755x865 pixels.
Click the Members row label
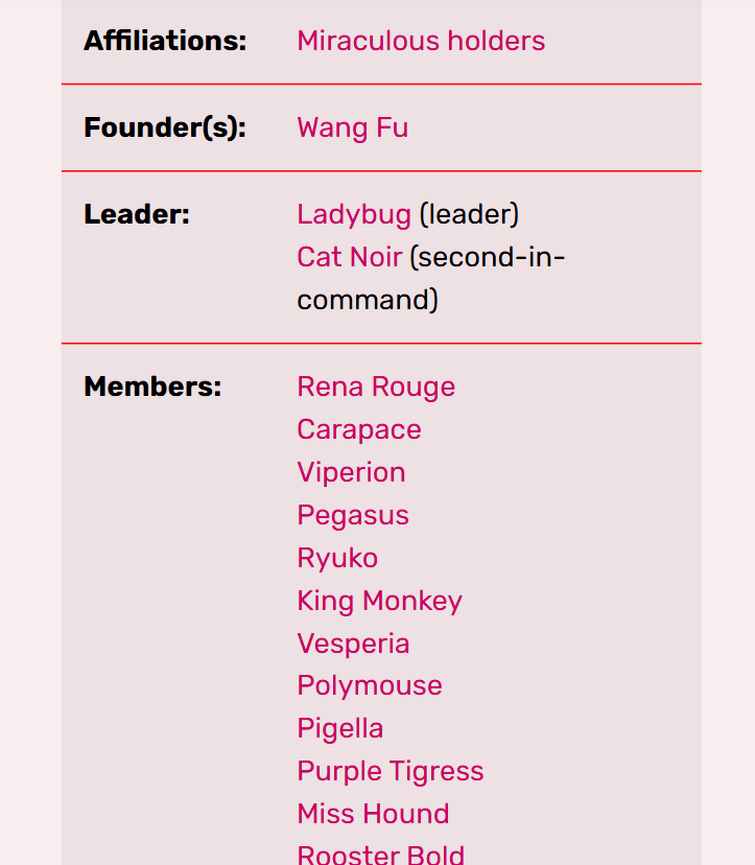coord(153,387)
